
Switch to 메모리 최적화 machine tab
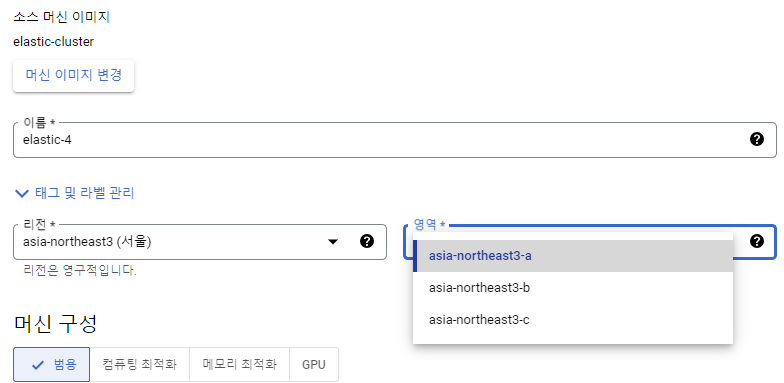click(240, 364)
